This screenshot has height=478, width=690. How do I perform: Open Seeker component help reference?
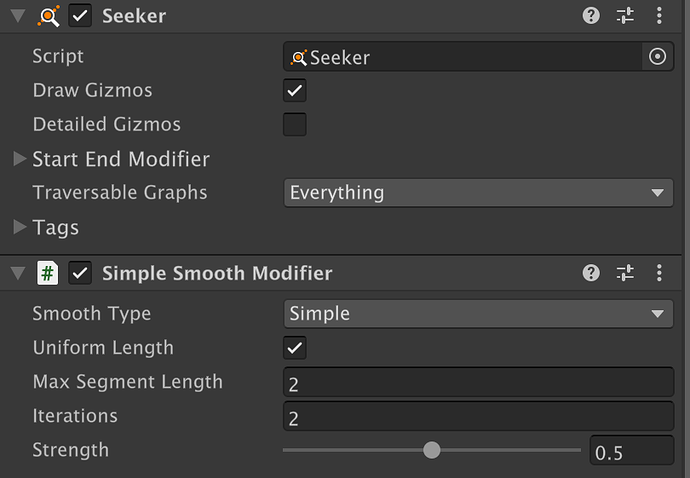click(x=591, y=16)
